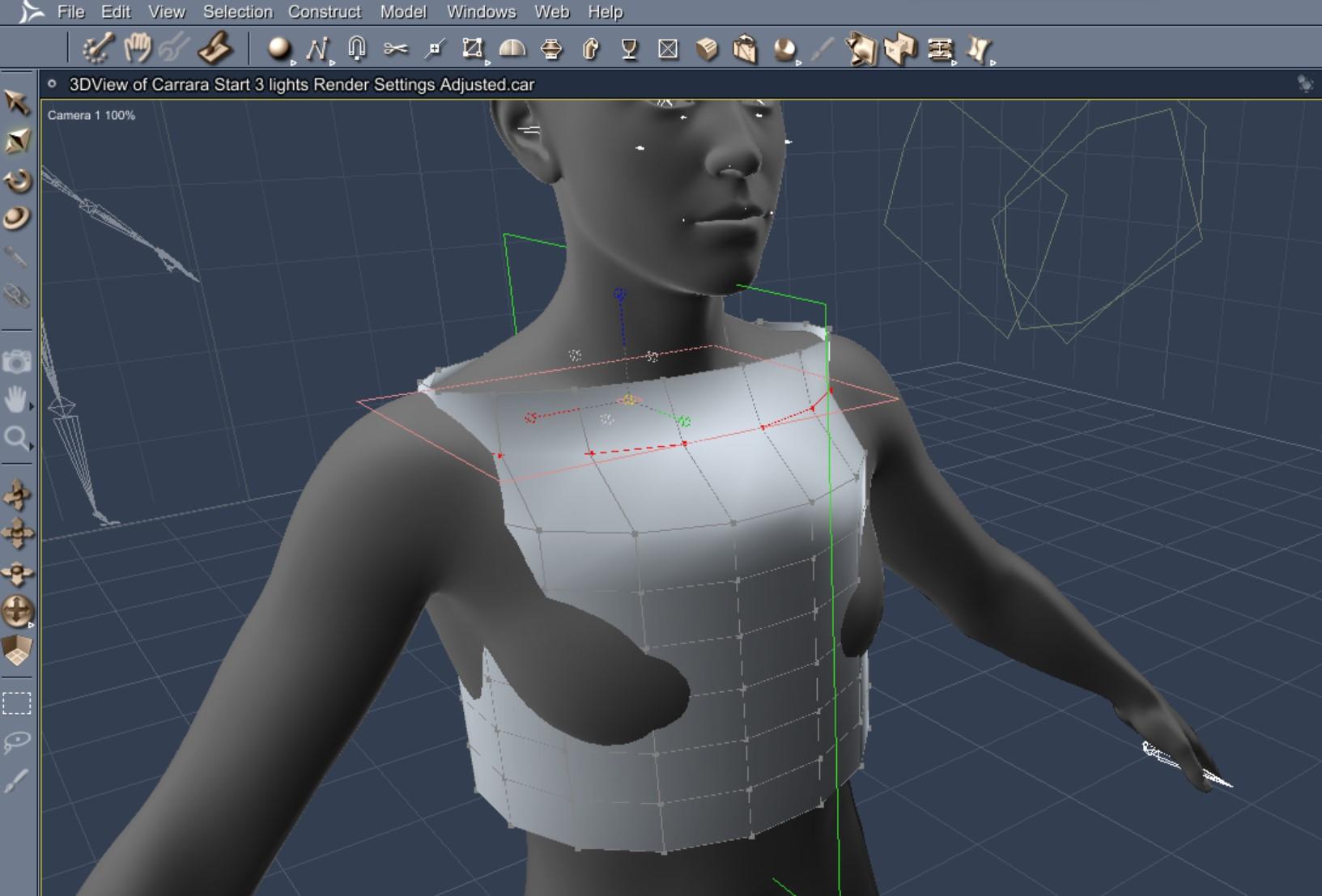
Task: Open the Construct menu
Action: 325,12
